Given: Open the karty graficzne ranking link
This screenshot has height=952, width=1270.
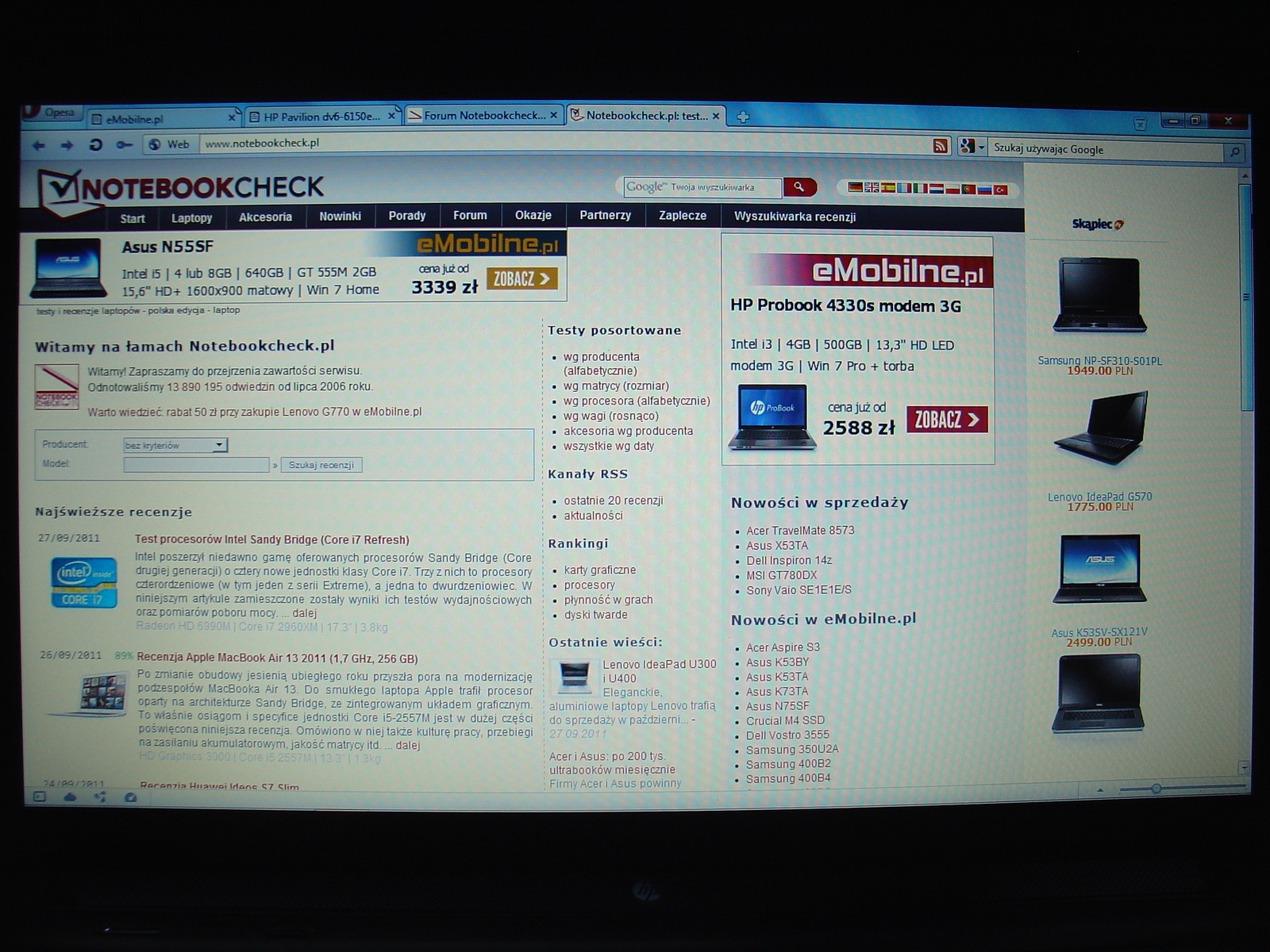Looking at the screenshot, I should [600, 570].
